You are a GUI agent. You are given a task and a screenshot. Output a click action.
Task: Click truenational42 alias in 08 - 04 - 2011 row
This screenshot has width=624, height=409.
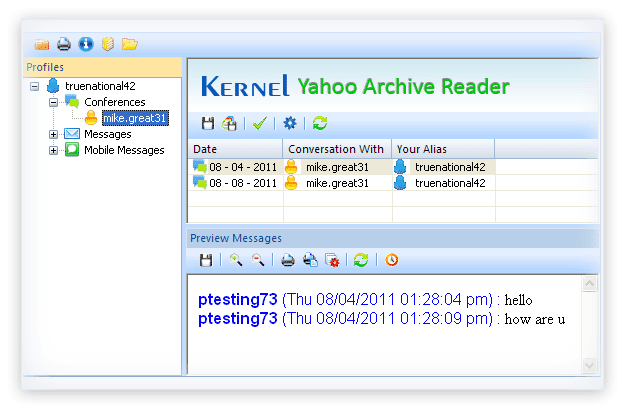[x=450, y=167]
